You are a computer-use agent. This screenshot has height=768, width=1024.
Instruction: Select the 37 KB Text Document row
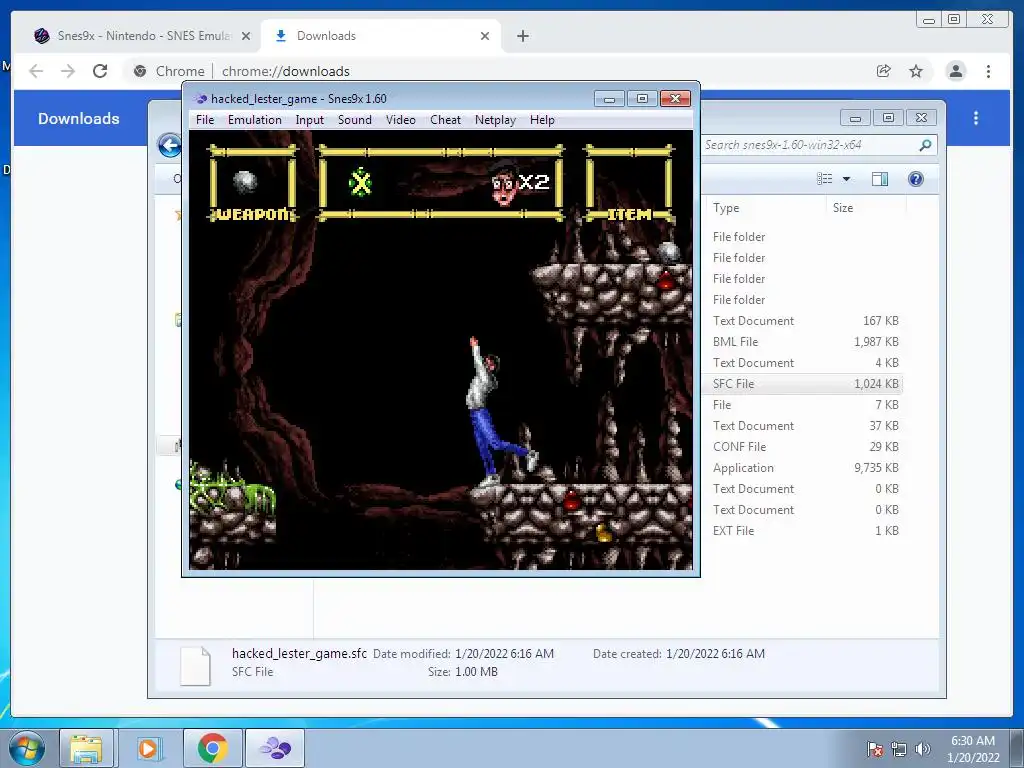click(805, 426)
